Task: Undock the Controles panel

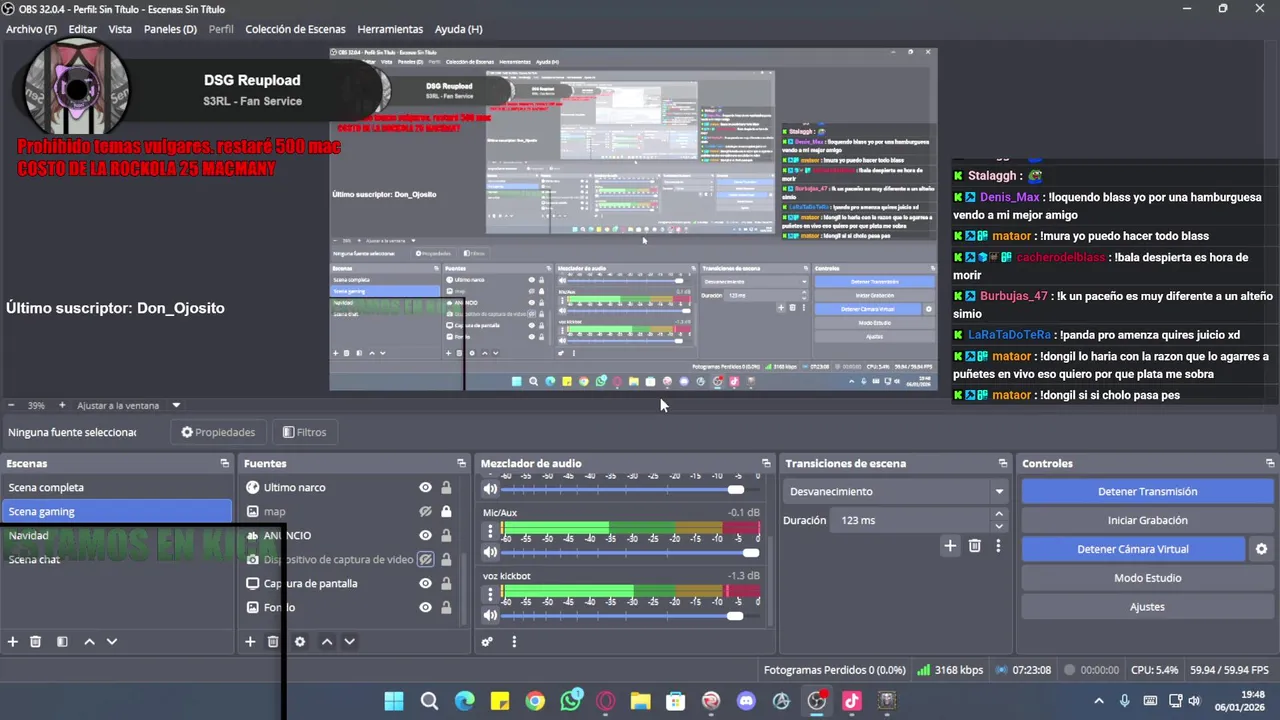Action: (x=1270, y=463)
